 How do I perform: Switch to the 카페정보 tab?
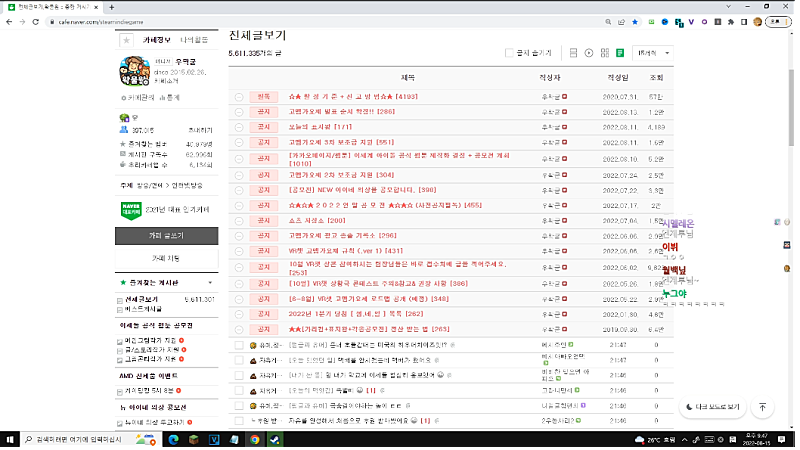[x=158, y=40]
